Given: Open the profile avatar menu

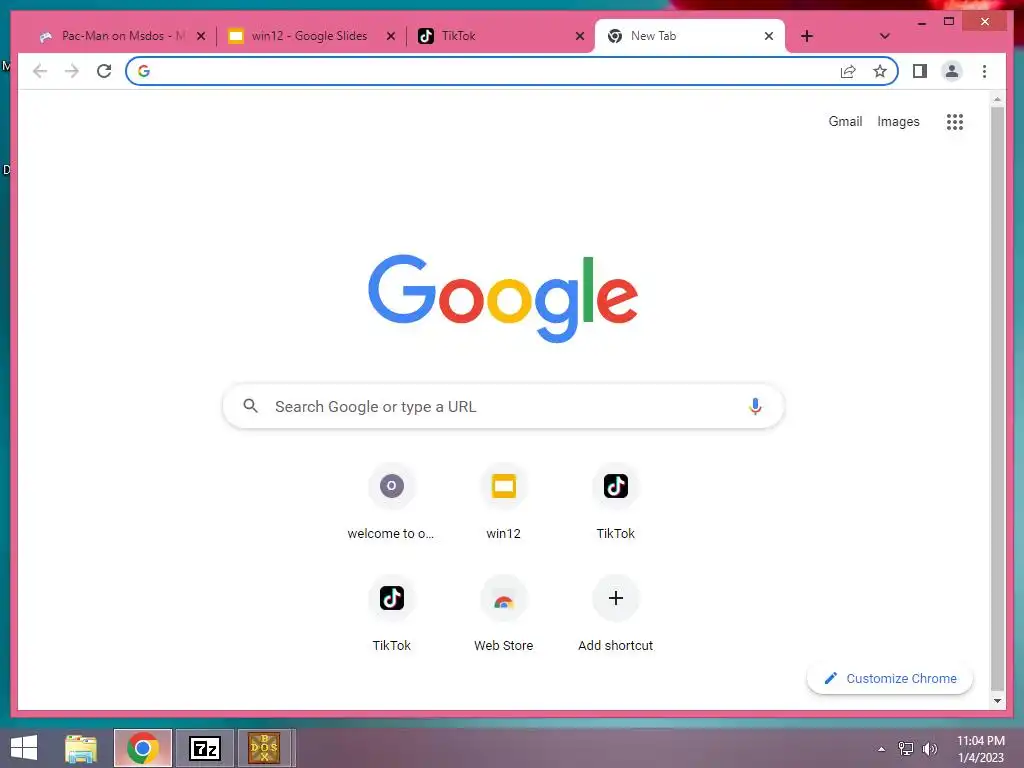Looking at the screenshot, I should click(x=952, y=71).
